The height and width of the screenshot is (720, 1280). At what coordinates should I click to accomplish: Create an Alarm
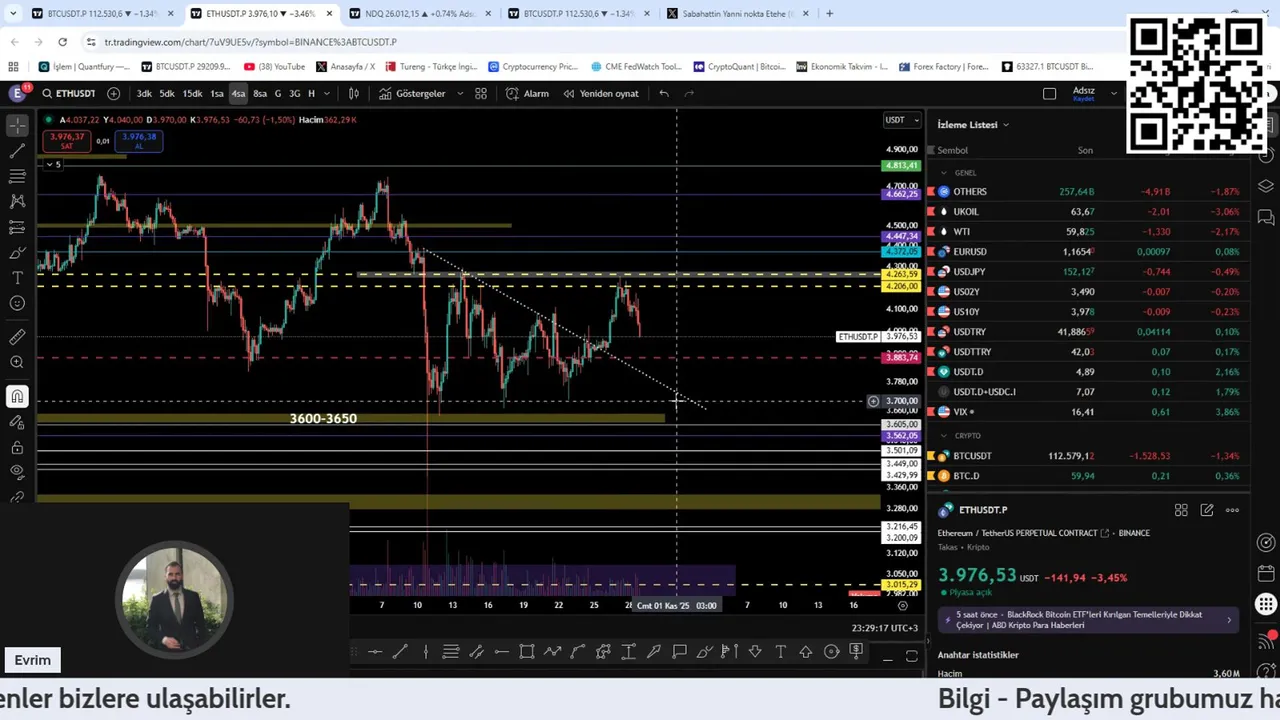[527, 93]
